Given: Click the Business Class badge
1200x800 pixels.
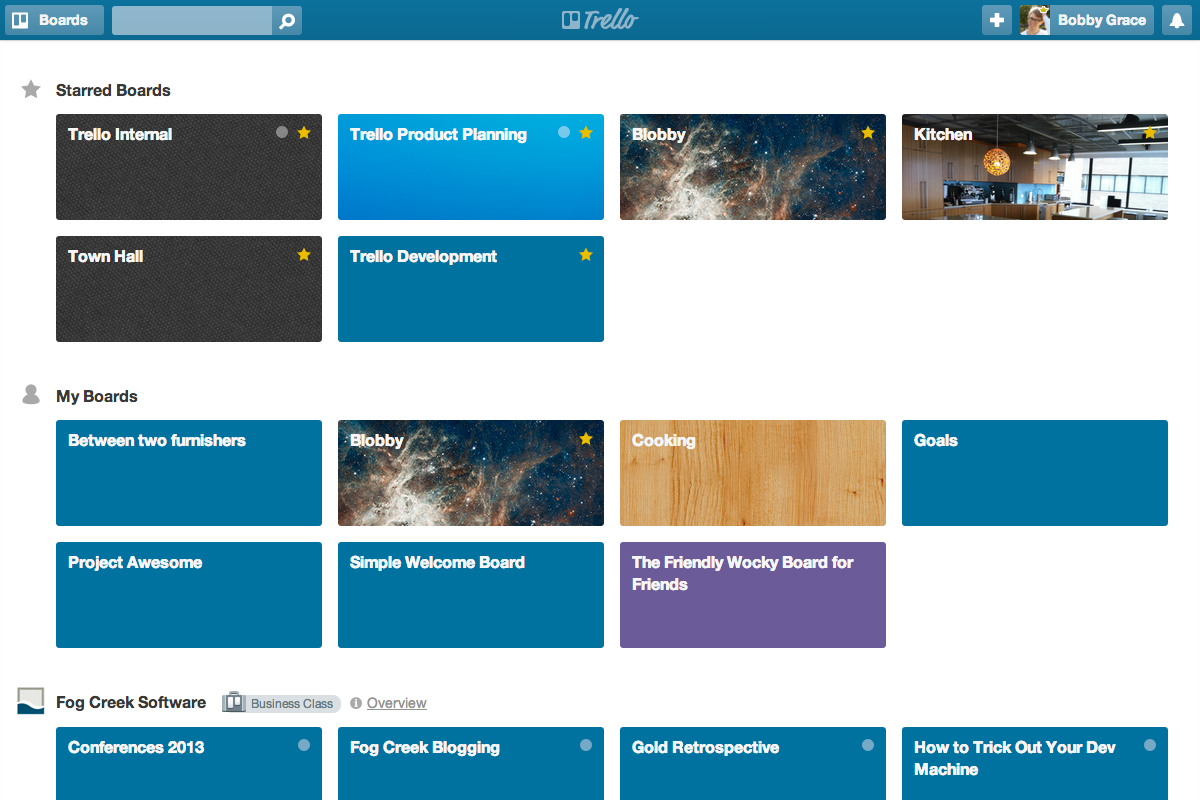Looking at the screenshot, I should [281, 703].
